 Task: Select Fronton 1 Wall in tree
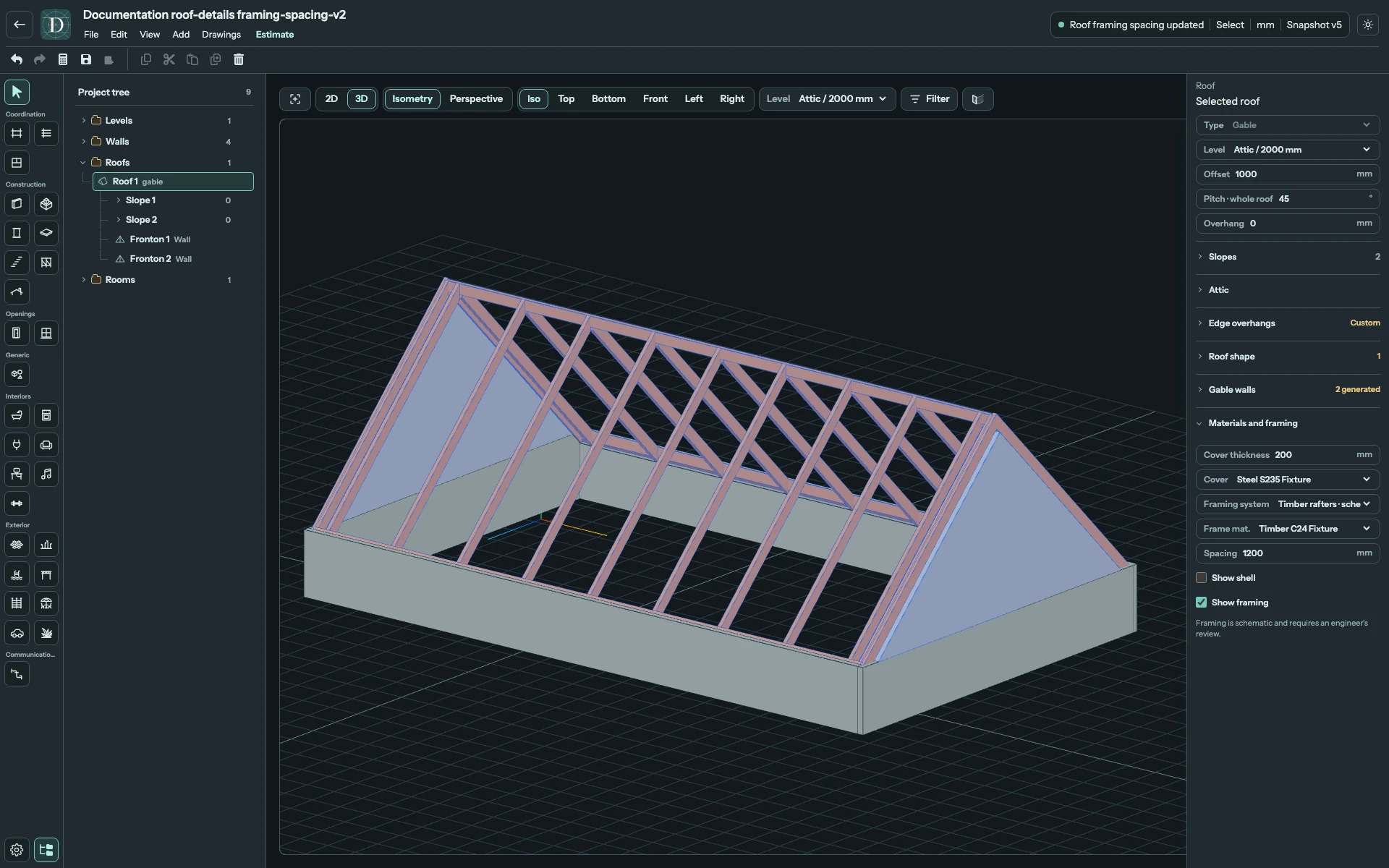(160, 239)
